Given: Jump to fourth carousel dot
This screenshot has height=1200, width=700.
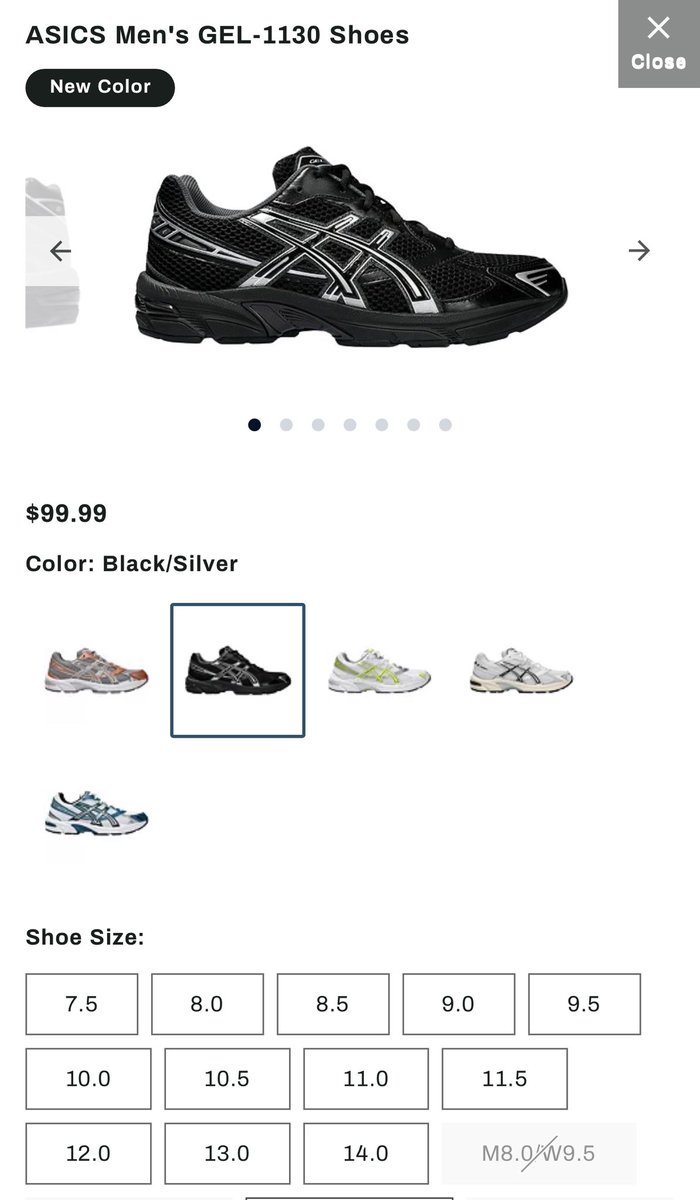Looking at the screenshot, I should (x=350, y=425).
